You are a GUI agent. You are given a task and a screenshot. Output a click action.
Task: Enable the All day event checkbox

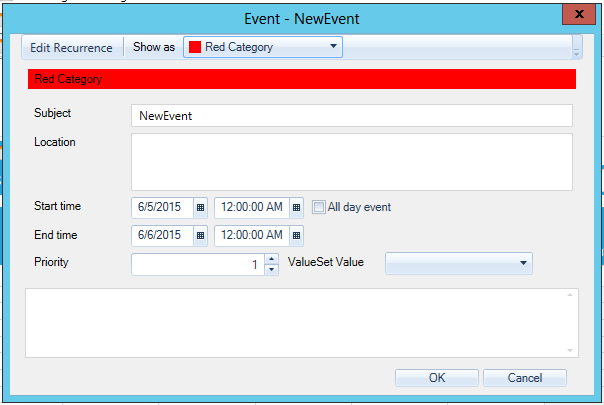point(319,207)
